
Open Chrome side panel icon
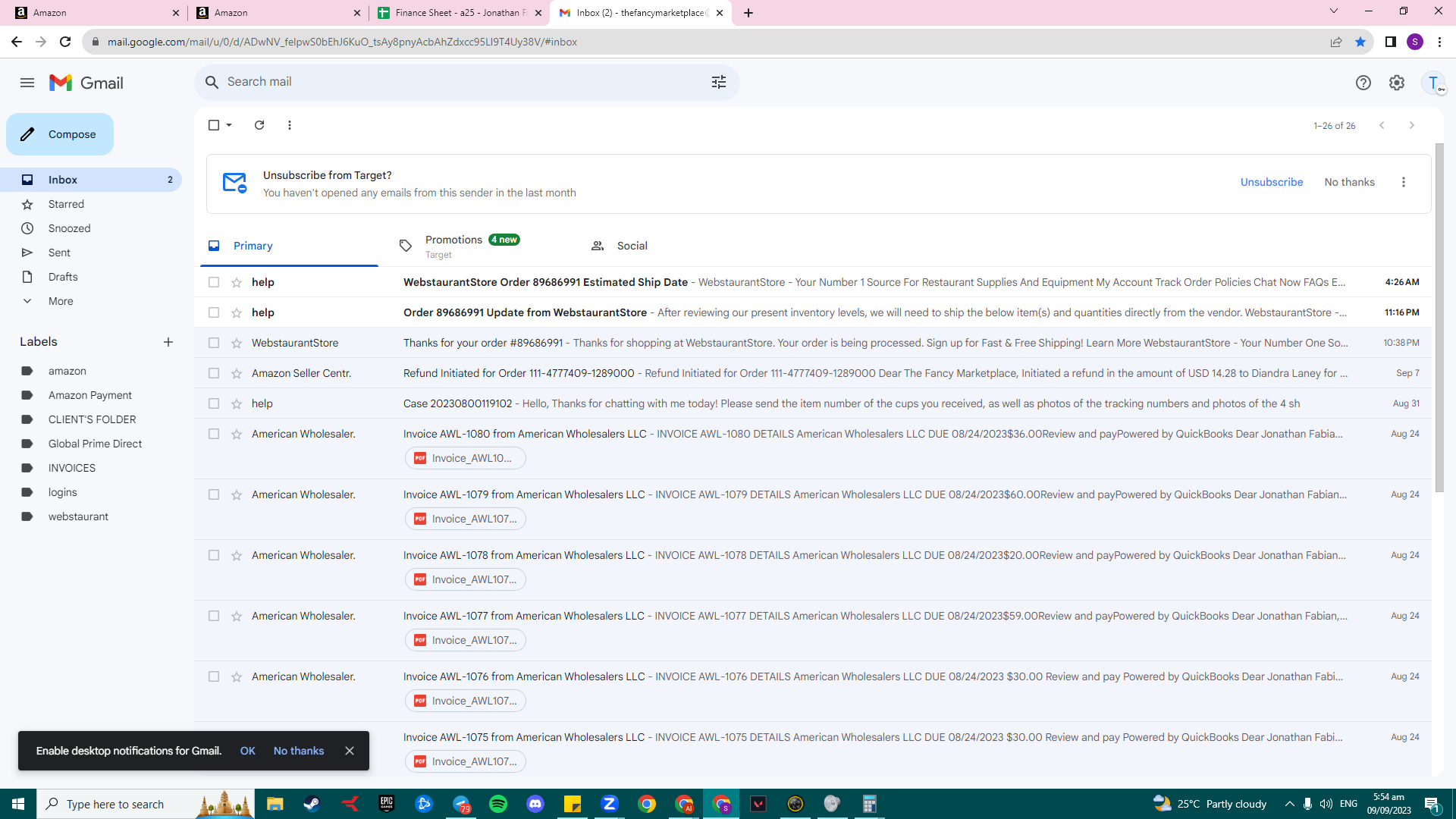(1391, 42)
